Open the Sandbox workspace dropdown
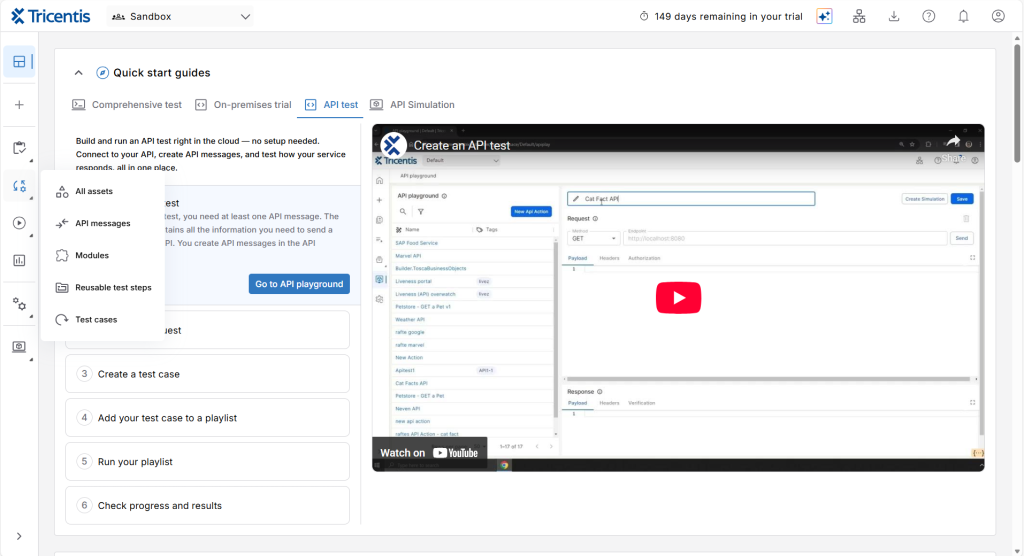Viewport: 1024px width, 556px height. [181, 16]
